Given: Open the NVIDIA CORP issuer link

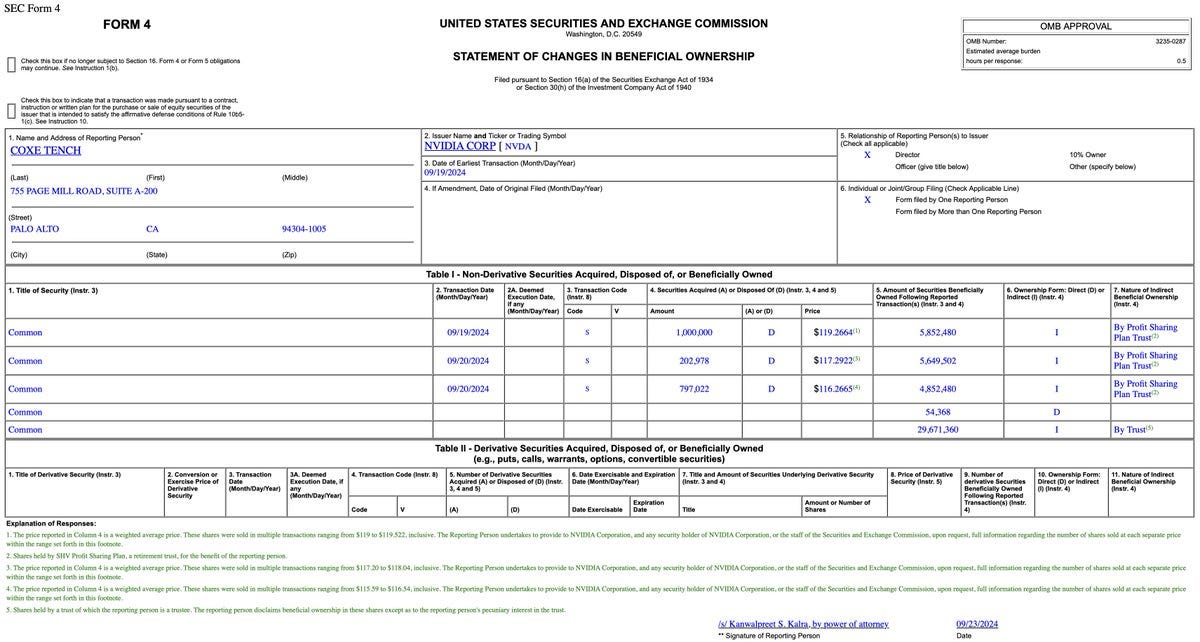Looking at the screenshot, I should (x=460, y=146).
